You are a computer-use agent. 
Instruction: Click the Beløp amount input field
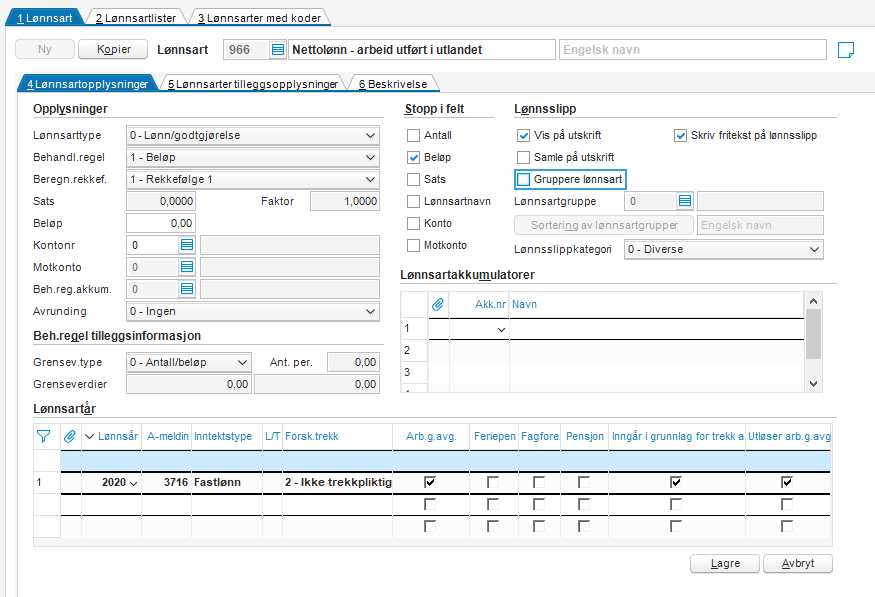point(161,223)
